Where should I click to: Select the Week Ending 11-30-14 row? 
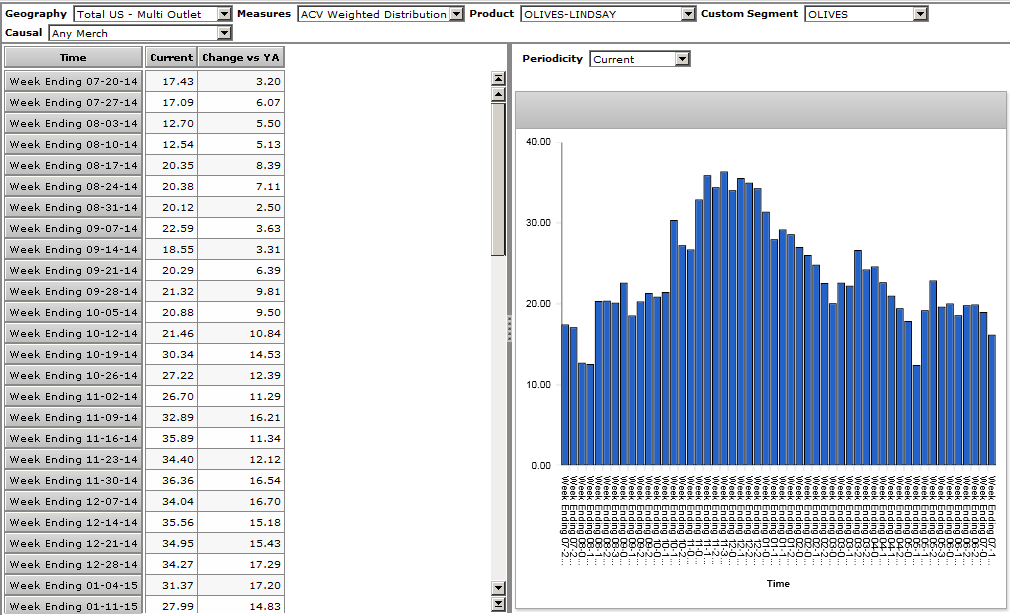pos(73,481)
